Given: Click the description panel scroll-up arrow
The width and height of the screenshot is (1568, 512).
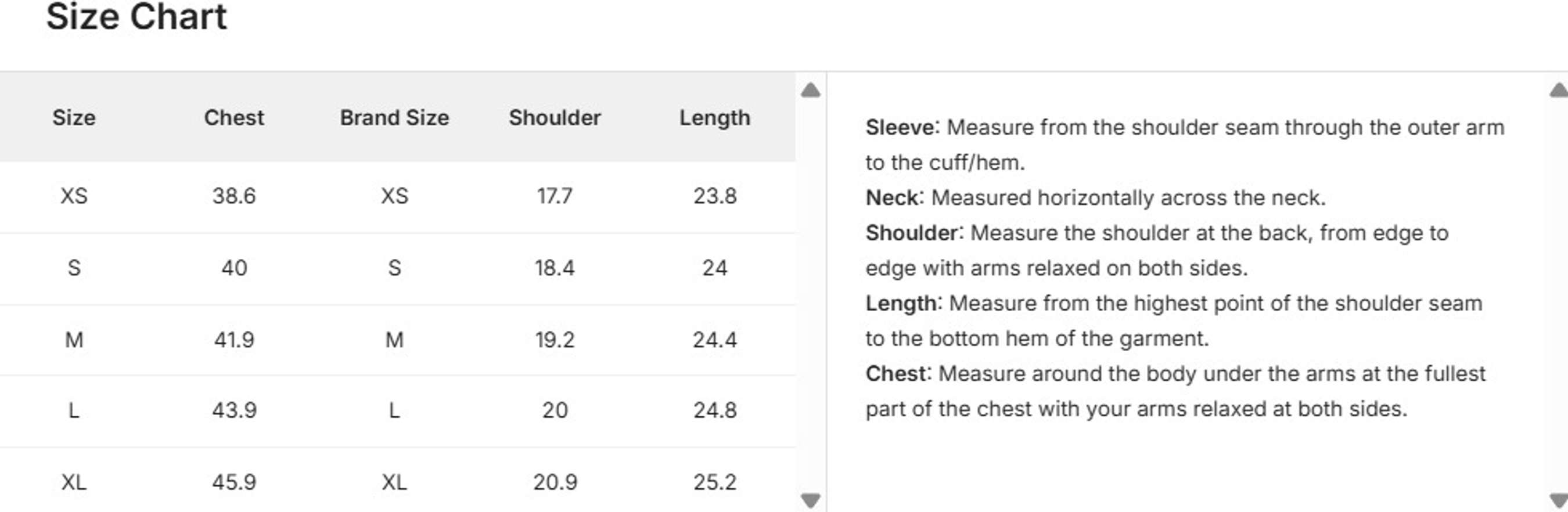Looking at the screenshot, I should [x=1559, y=91].
